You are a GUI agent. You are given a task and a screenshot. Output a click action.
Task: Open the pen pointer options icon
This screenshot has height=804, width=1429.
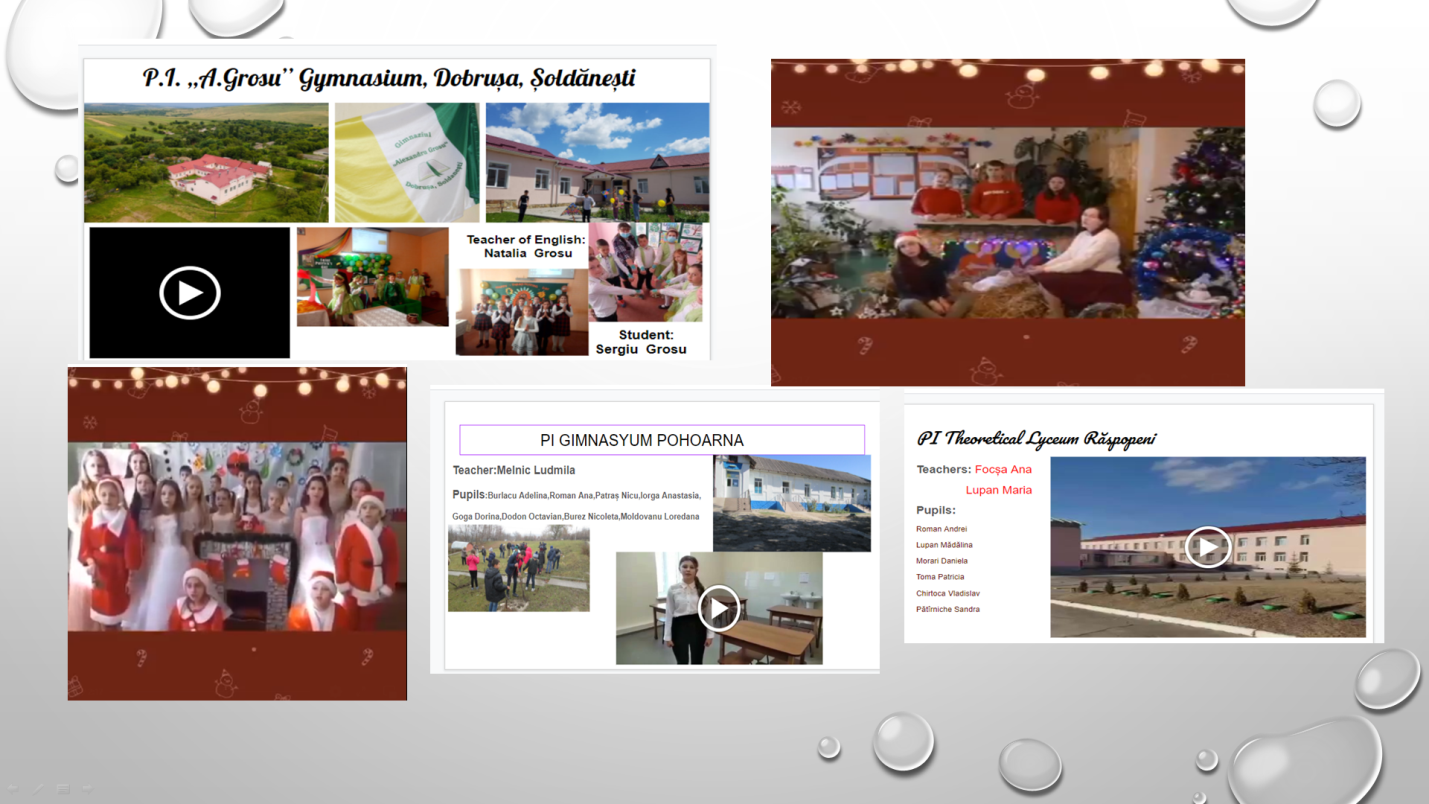38,789
